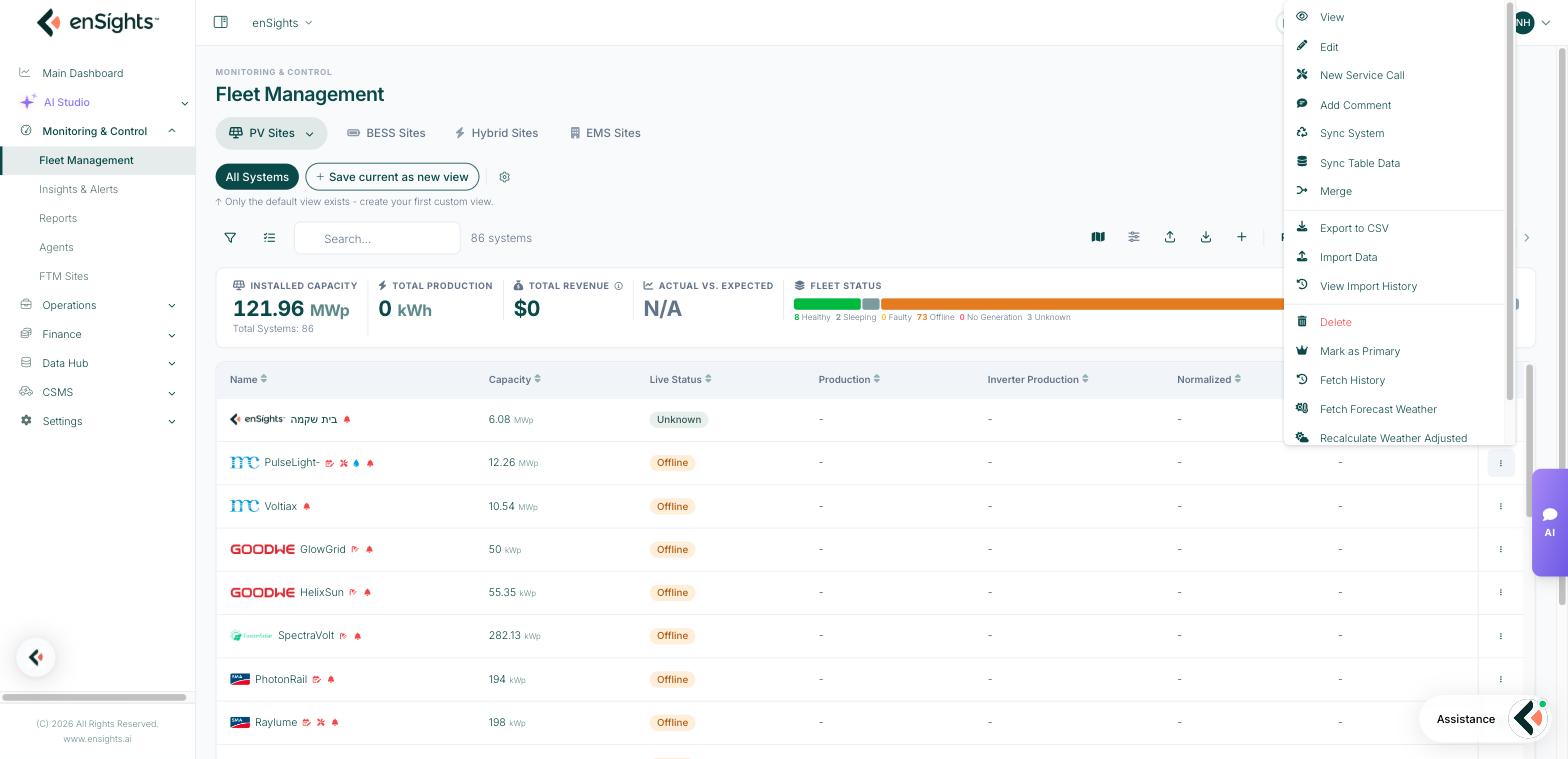
Task: Open row actions for PhotonRail
Action: pos(1501,679)
